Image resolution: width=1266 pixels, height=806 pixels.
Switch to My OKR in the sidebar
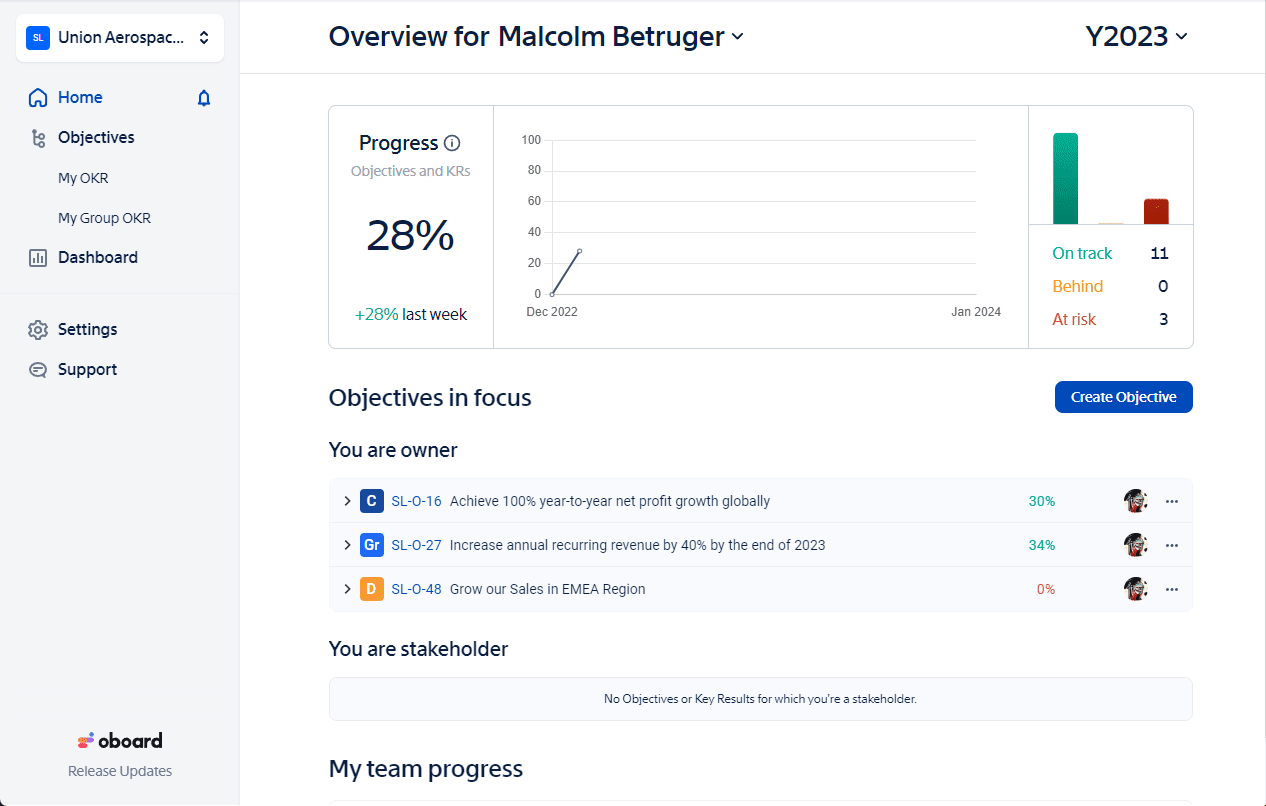(81, 177)
